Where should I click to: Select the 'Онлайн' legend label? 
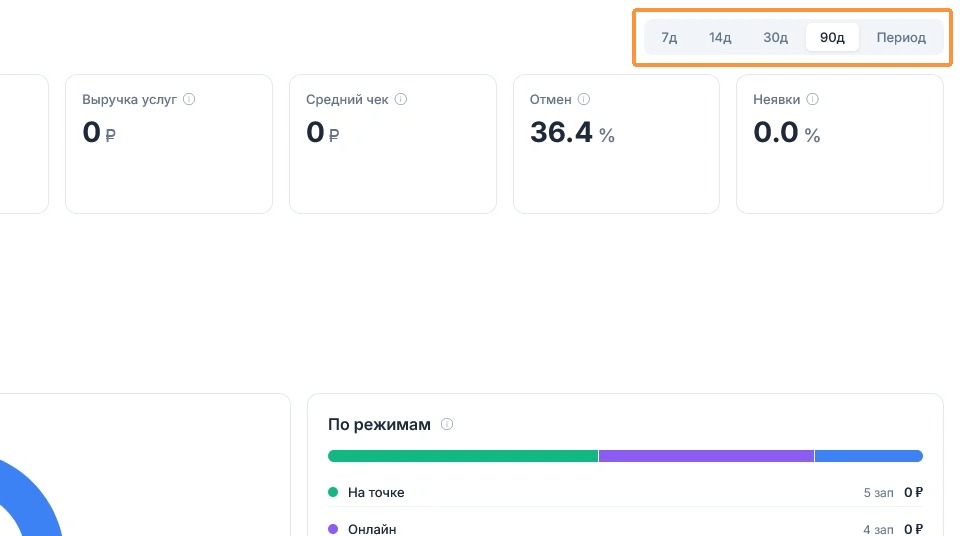click(x=372, y=529)
